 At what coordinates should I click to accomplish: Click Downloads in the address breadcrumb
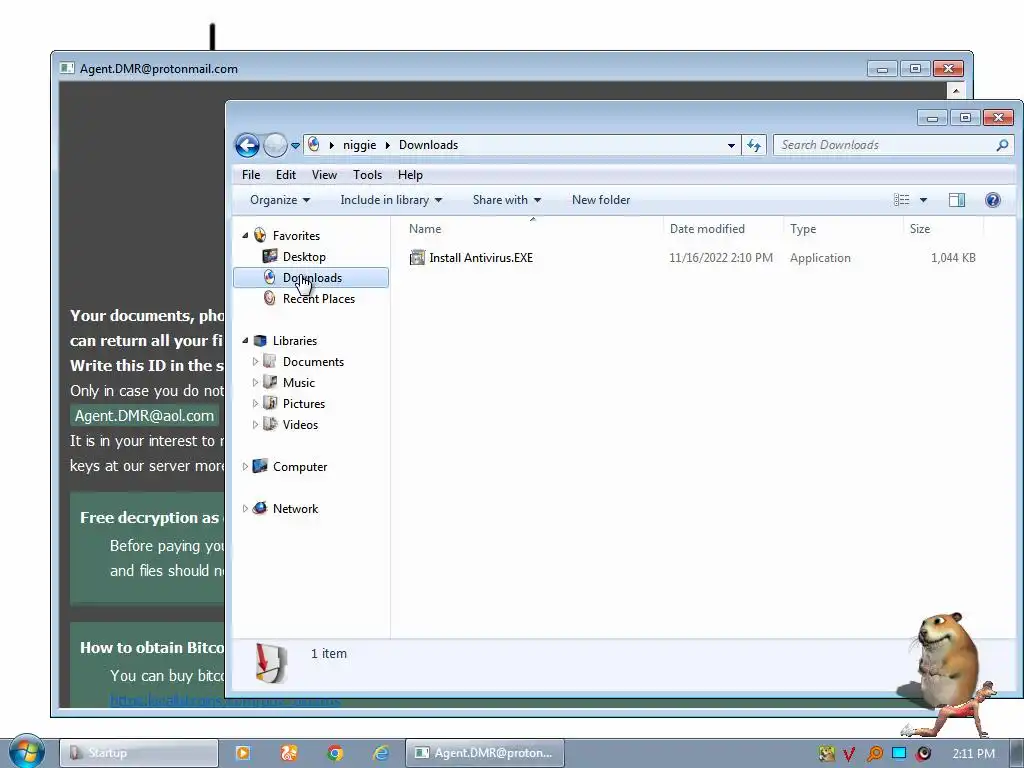[x=428, y=145]
